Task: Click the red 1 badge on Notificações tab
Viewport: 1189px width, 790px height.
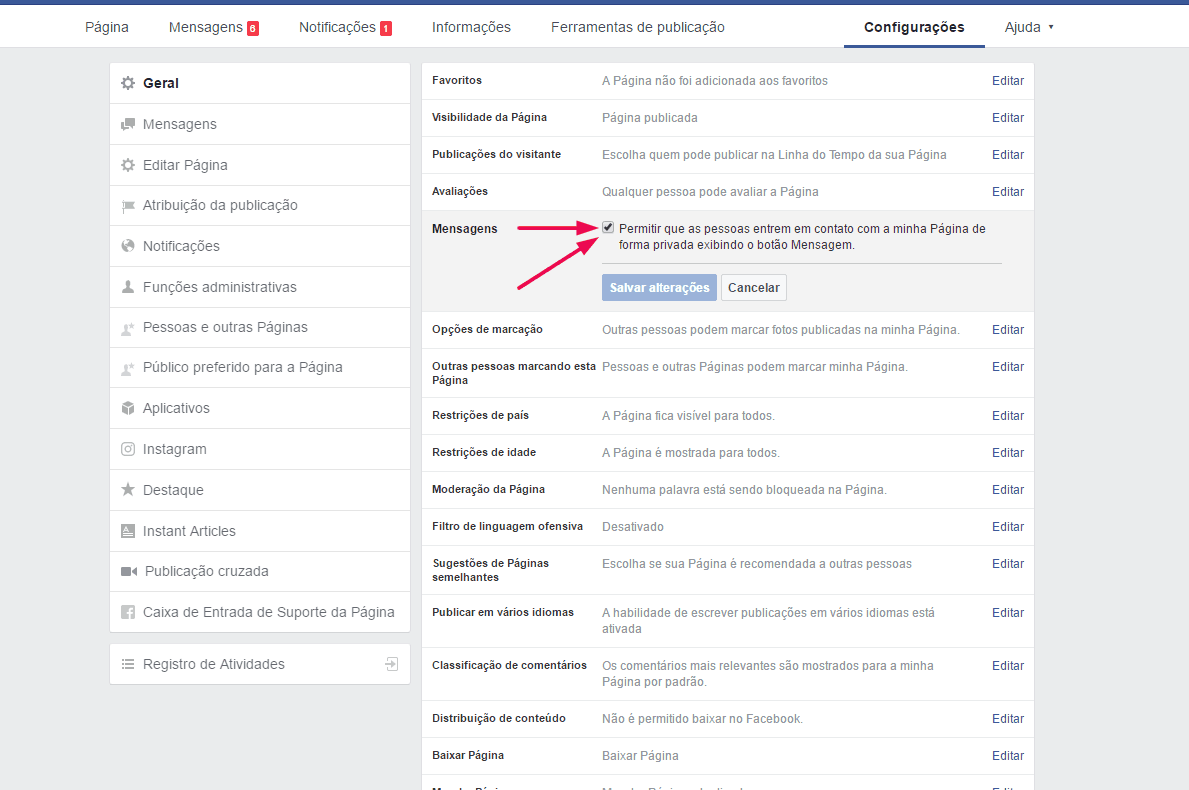Action: (386, 29)
